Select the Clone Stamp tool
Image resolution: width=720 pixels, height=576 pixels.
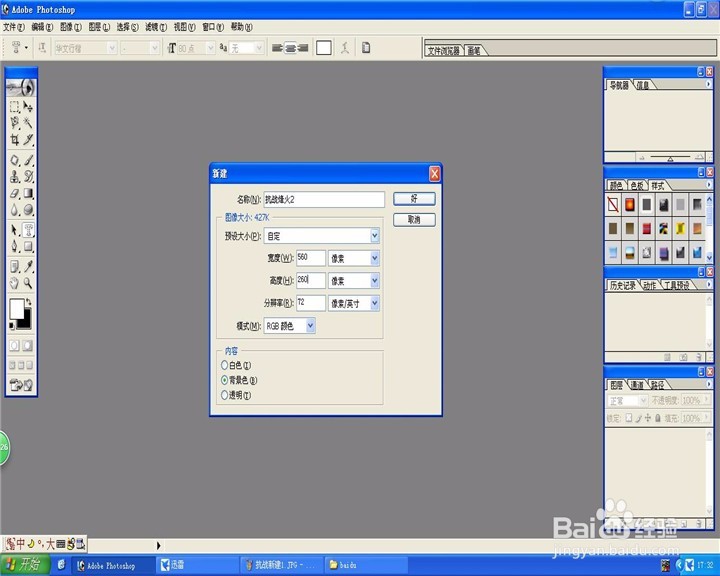(x=15, y=176)
